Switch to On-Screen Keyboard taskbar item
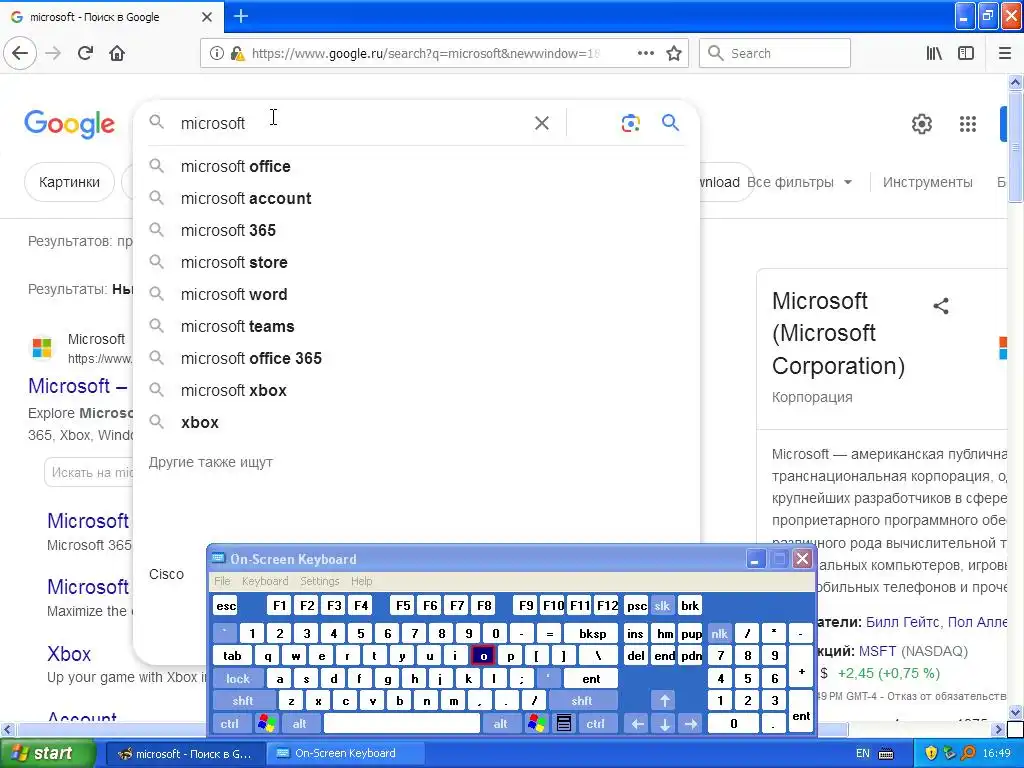 coord(346,753)
